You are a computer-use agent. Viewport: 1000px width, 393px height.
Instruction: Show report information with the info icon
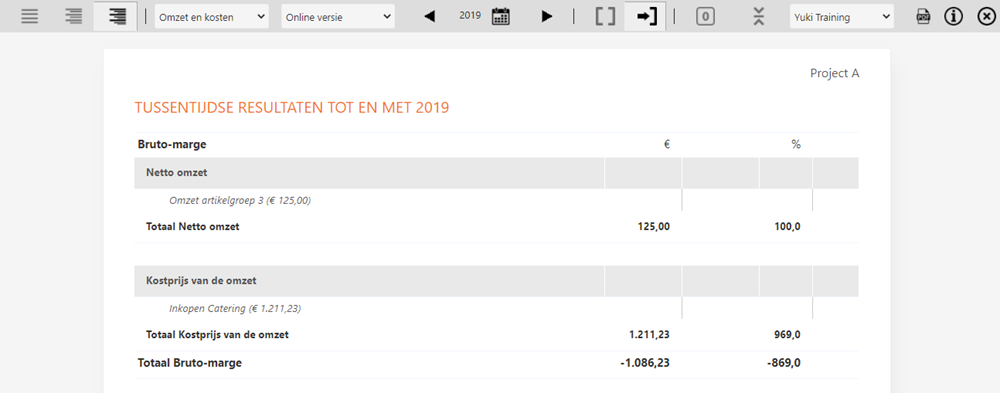(x=953, y=17)
